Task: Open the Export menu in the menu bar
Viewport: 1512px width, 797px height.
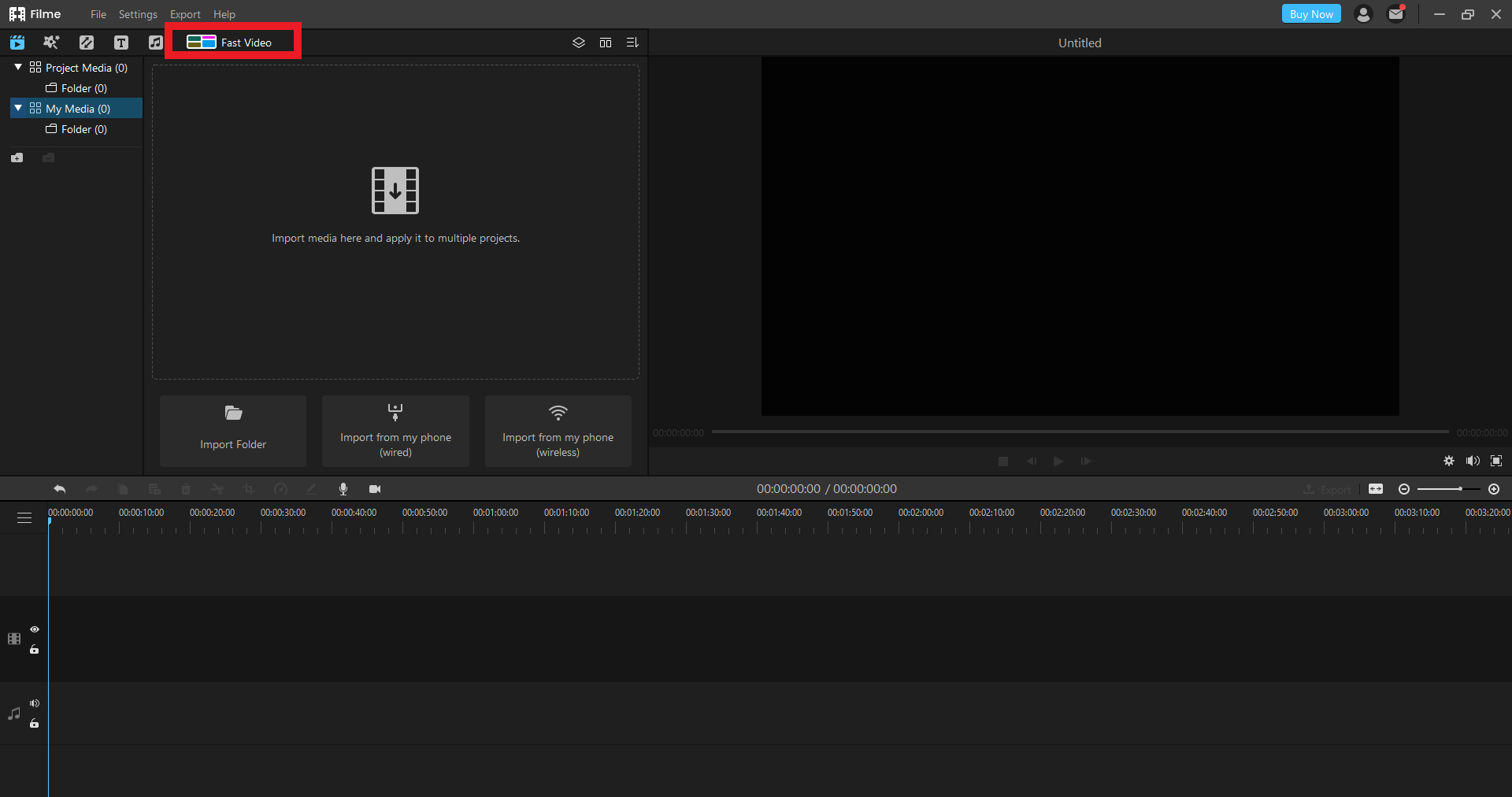Action: [x=184, y=14]
